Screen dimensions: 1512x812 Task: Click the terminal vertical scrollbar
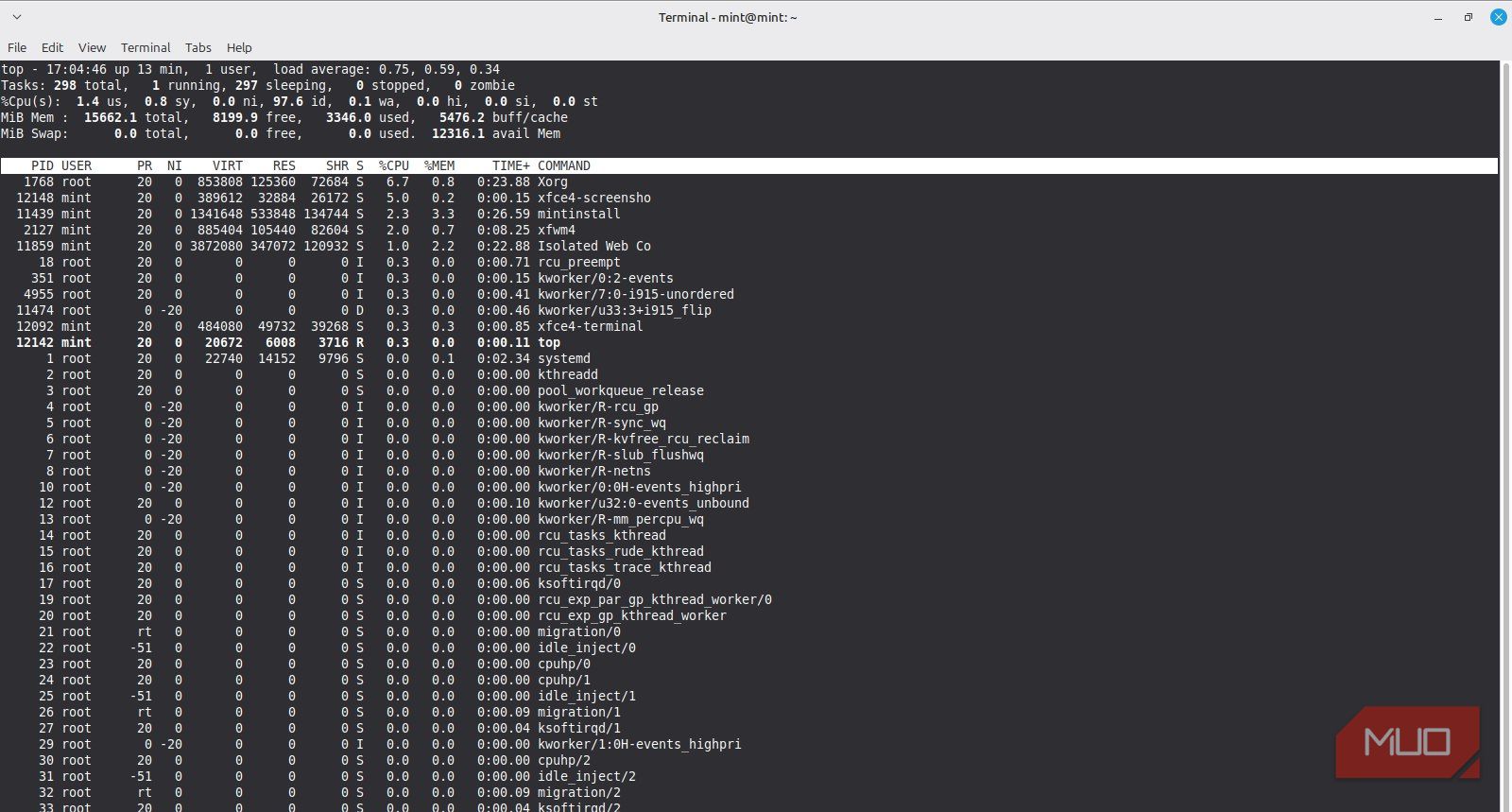coord(1505,436)
